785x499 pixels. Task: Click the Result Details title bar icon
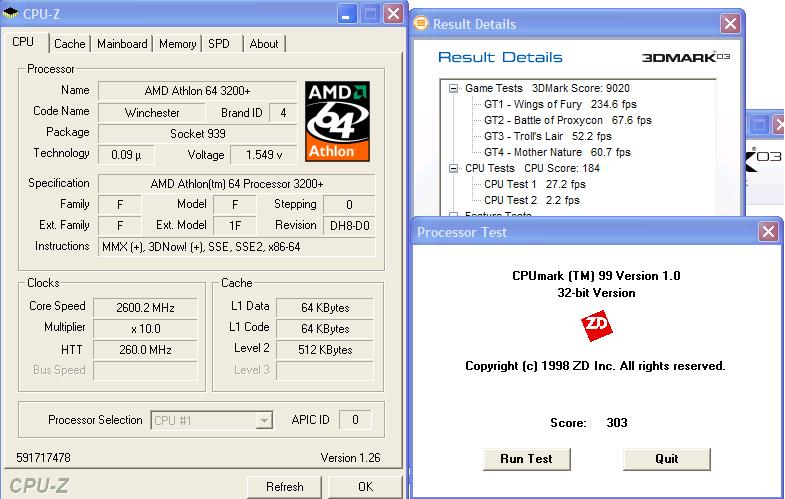422,23
